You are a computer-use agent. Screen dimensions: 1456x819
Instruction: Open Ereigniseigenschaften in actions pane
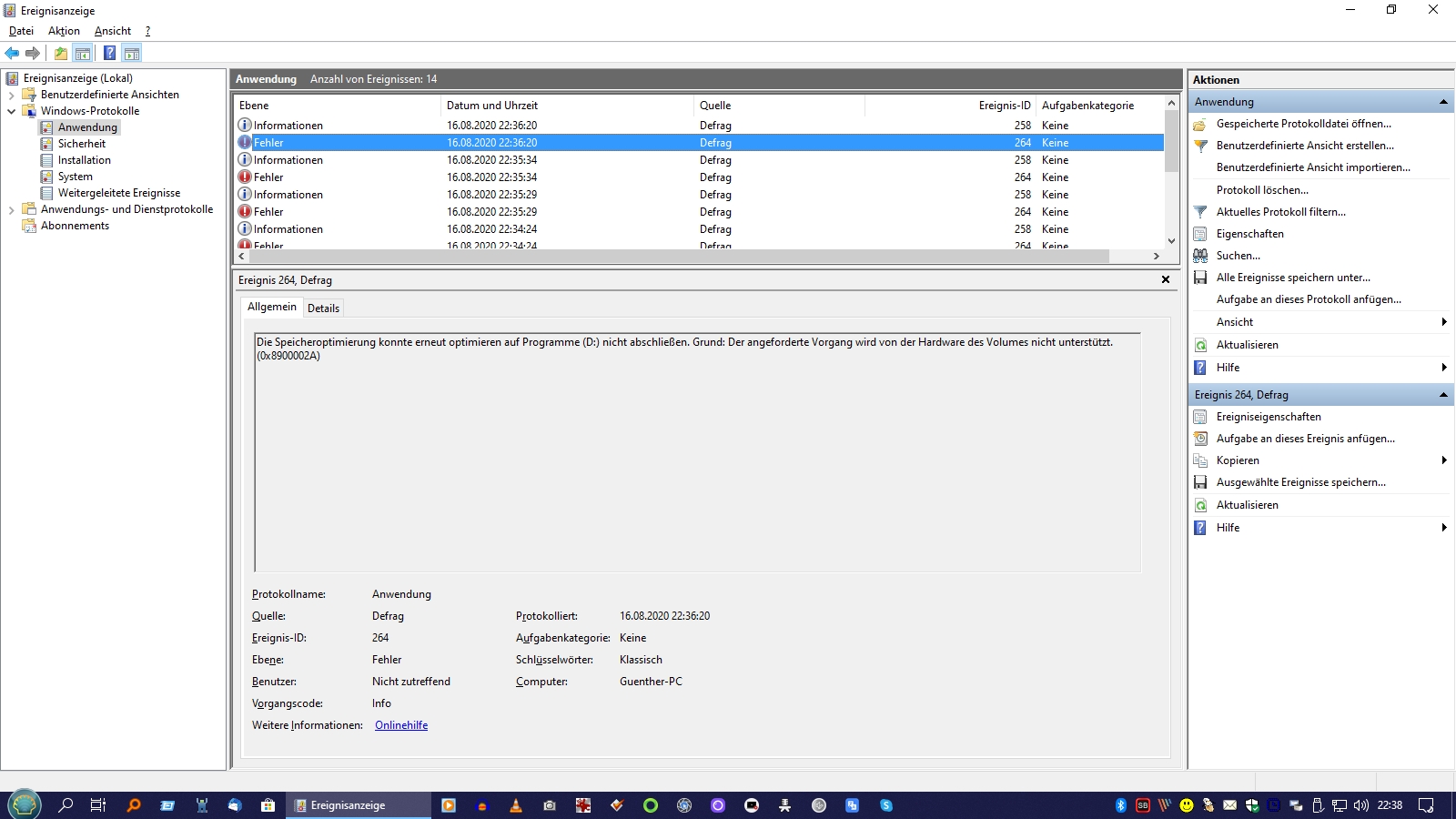[1268, 417]
